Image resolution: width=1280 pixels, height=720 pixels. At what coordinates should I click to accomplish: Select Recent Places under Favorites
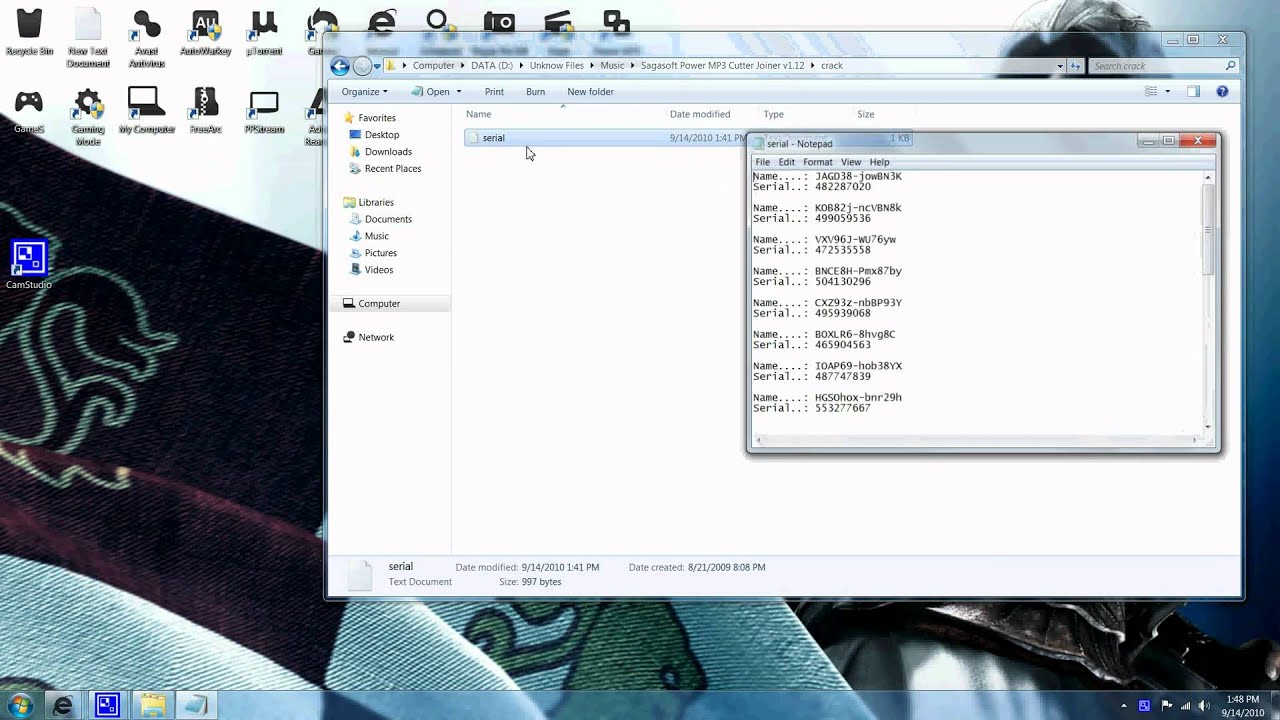[393, 169]
